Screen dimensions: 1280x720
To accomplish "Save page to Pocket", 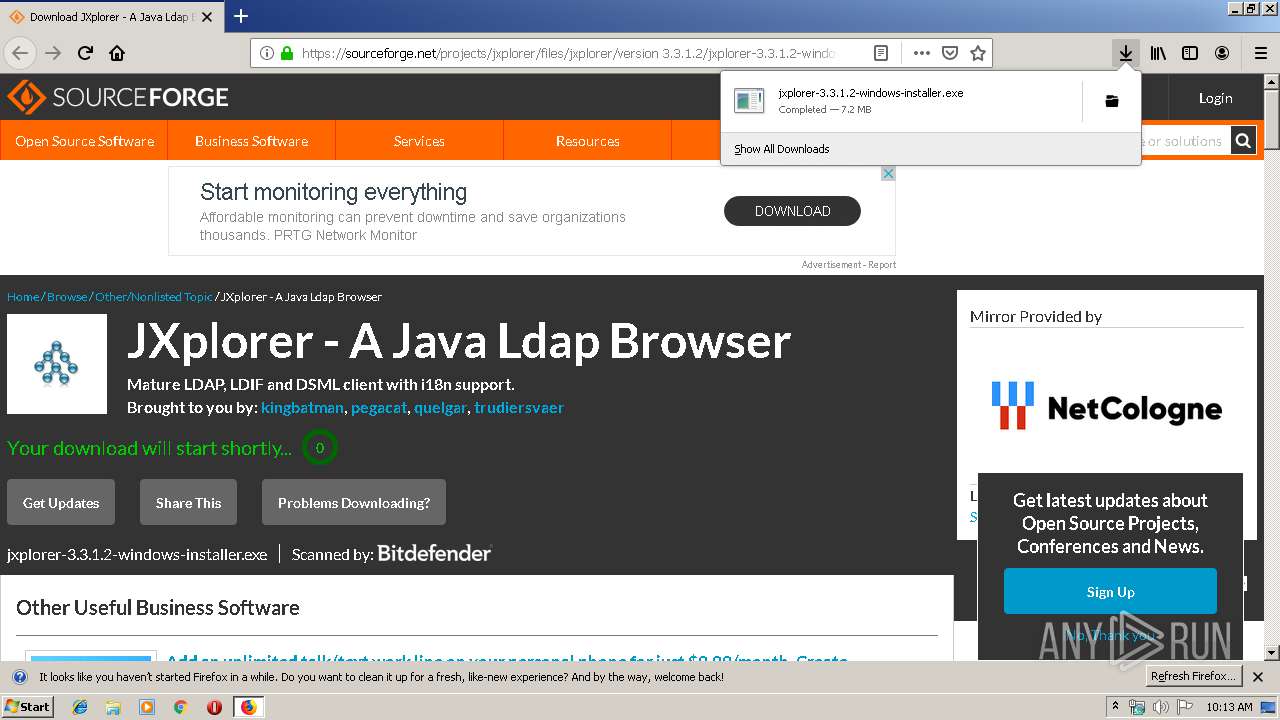I will pyautogui.click(x=950, y=53).
